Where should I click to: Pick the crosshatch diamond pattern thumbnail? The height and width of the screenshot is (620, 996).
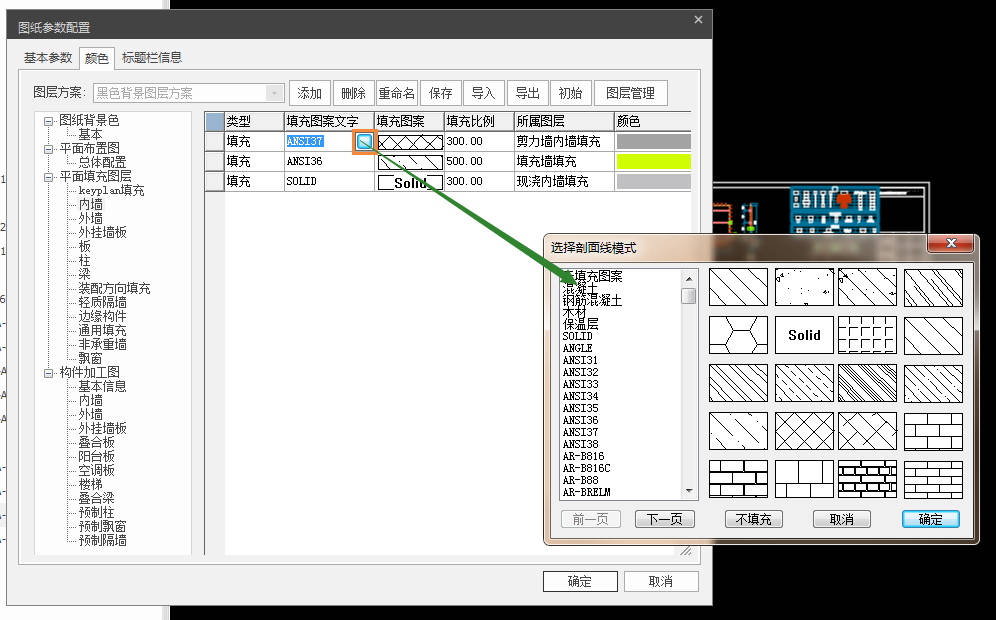click(x=803, y=431)
